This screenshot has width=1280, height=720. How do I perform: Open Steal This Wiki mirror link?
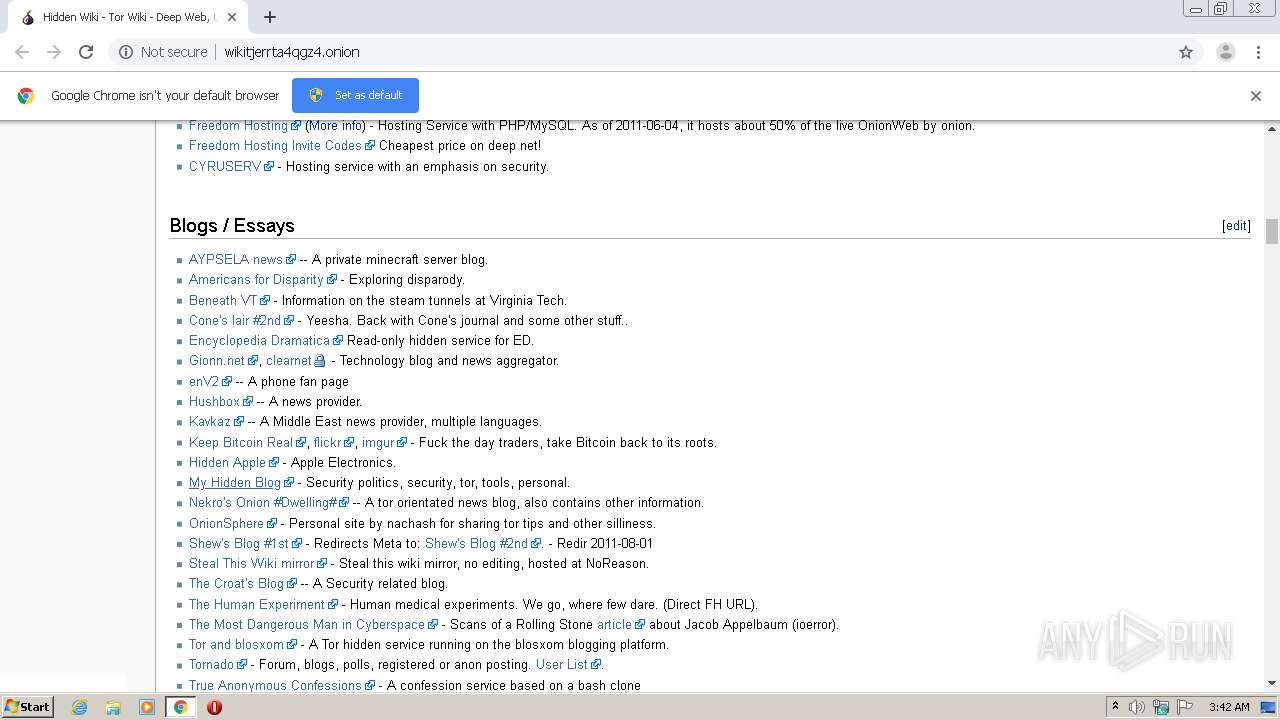coord(252,564)
